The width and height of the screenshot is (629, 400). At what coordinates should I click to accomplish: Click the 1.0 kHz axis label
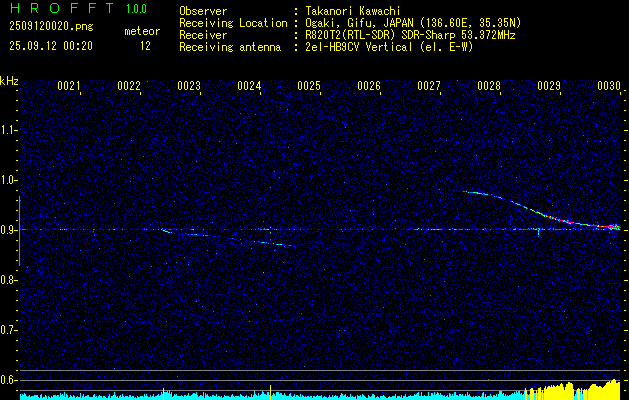coord(8,180)
